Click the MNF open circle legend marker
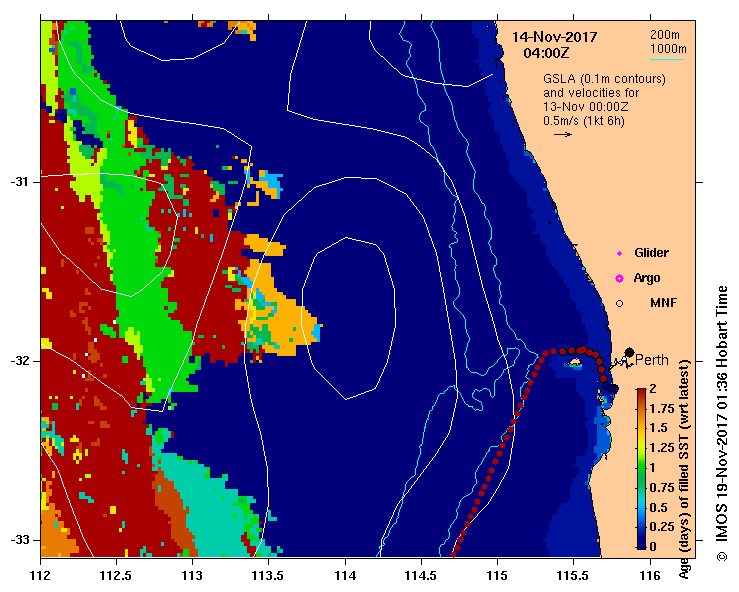The width and height of the screenshot is (739, 592). [619, 304]
